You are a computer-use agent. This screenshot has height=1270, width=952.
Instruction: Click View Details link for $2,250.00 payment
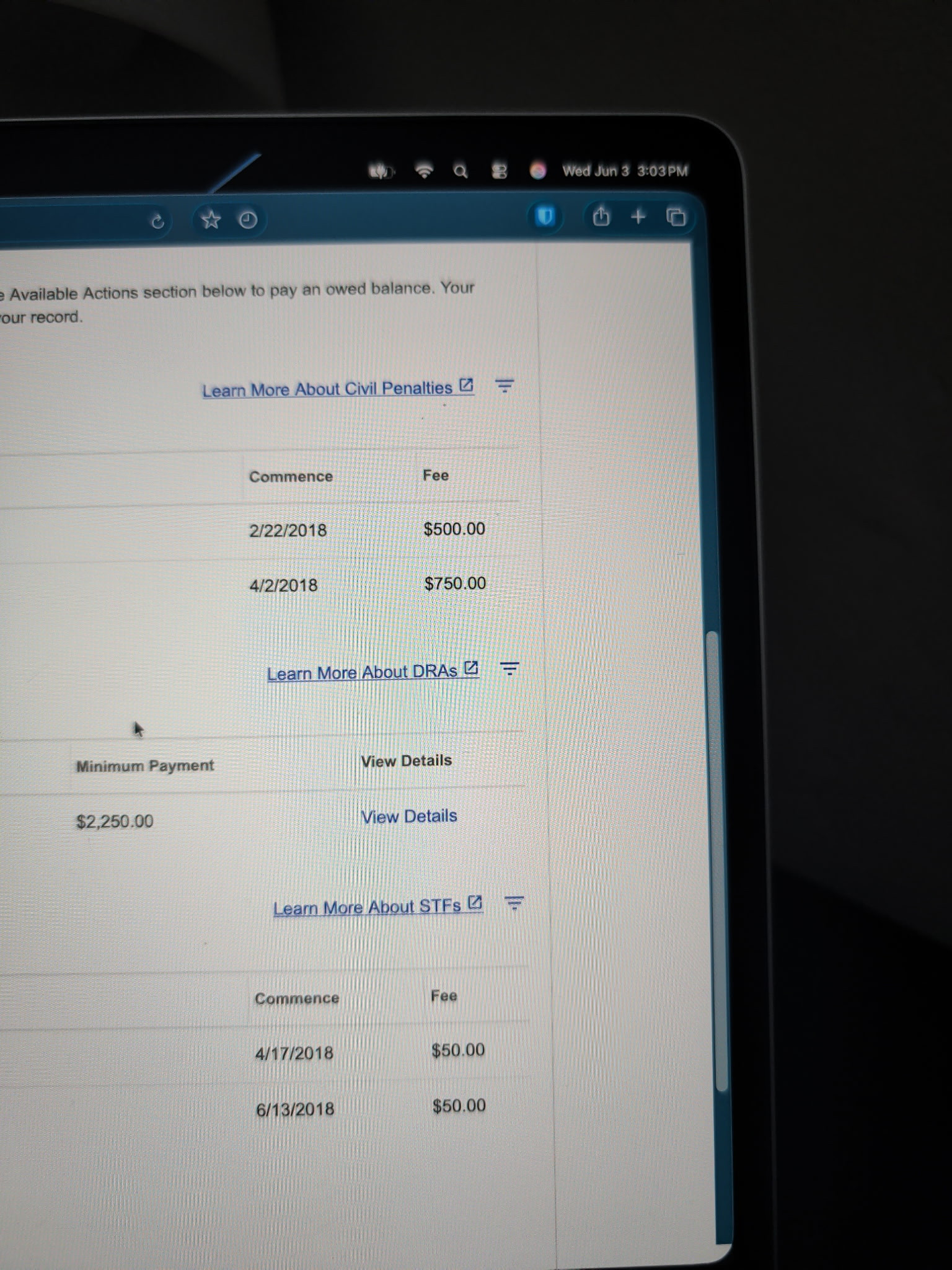pos(409,816)
